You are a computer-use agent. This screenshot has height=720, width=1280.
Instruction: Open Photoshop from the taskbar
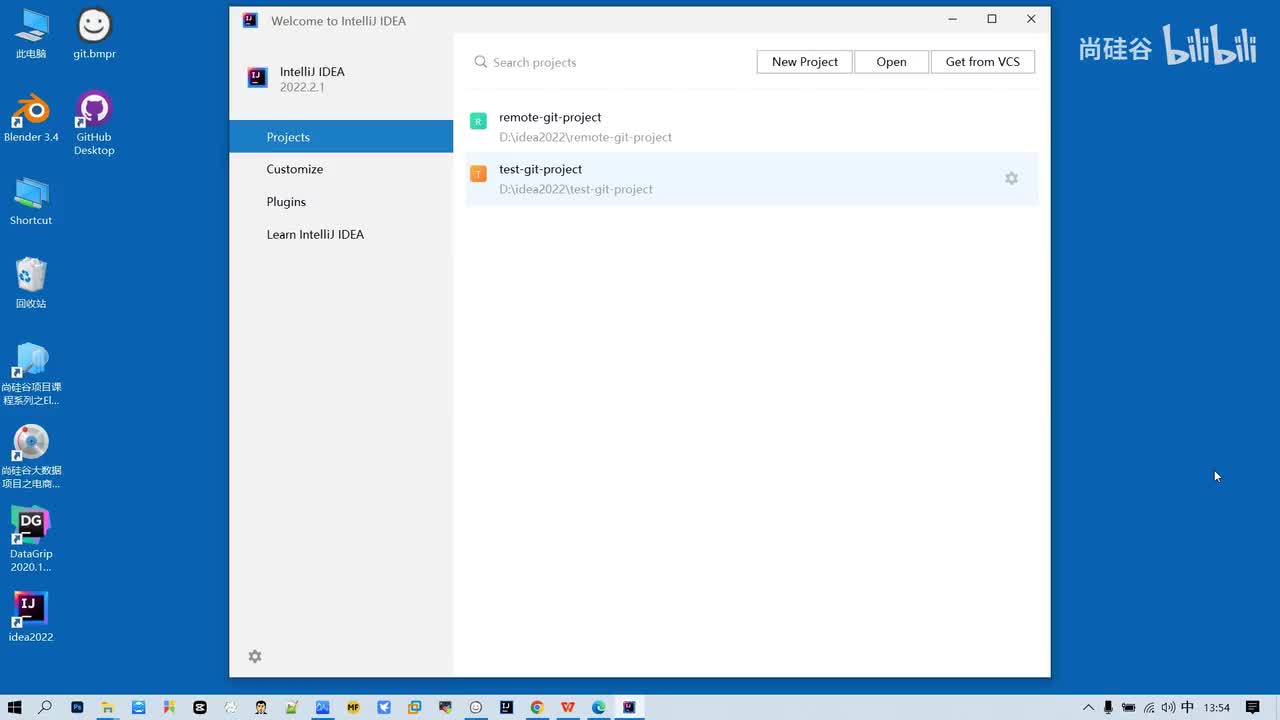click(x=77, y=707)
